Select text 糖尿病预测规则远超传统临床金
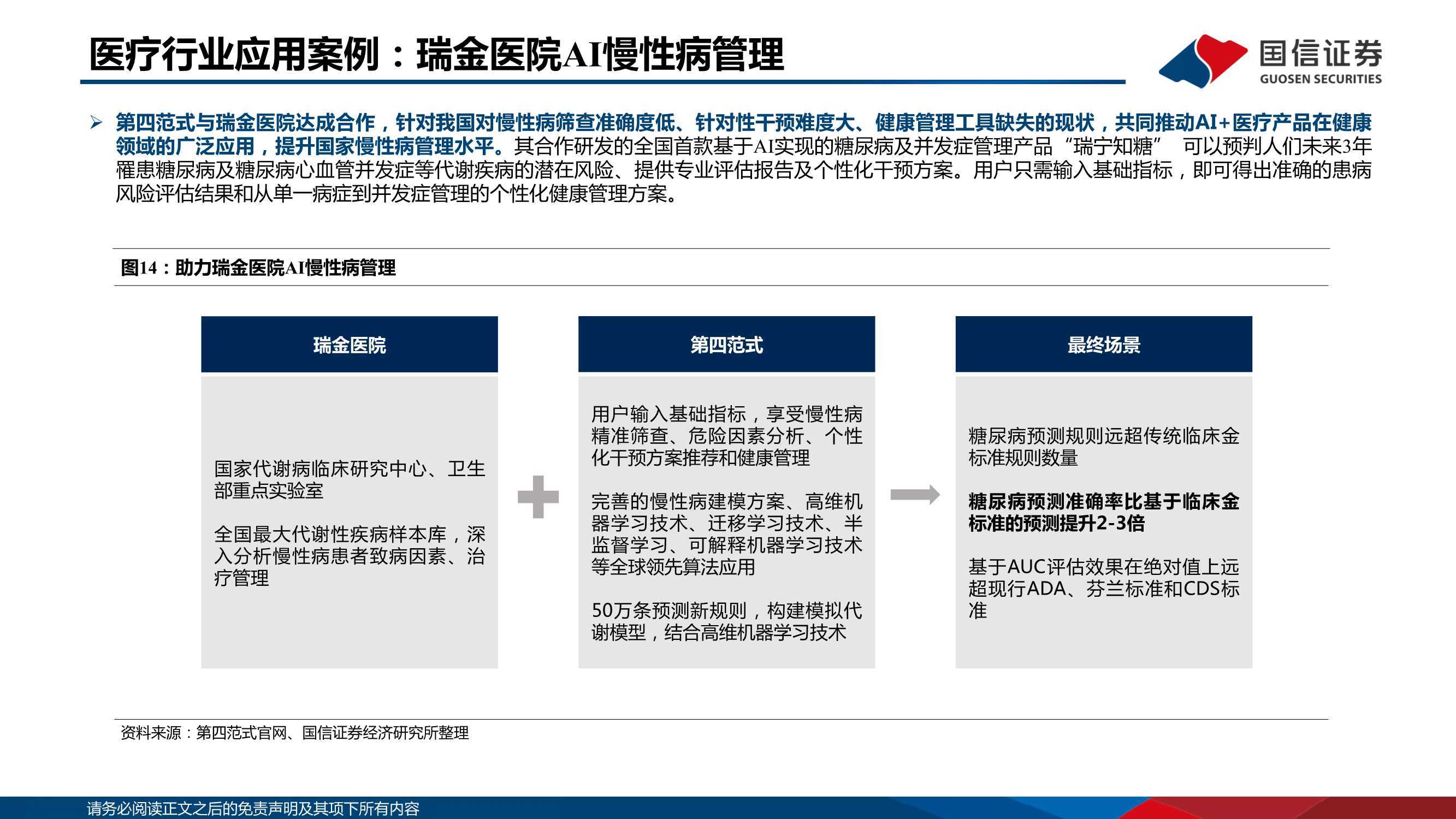1456x819 pixels. click(x=1104, y=436)
